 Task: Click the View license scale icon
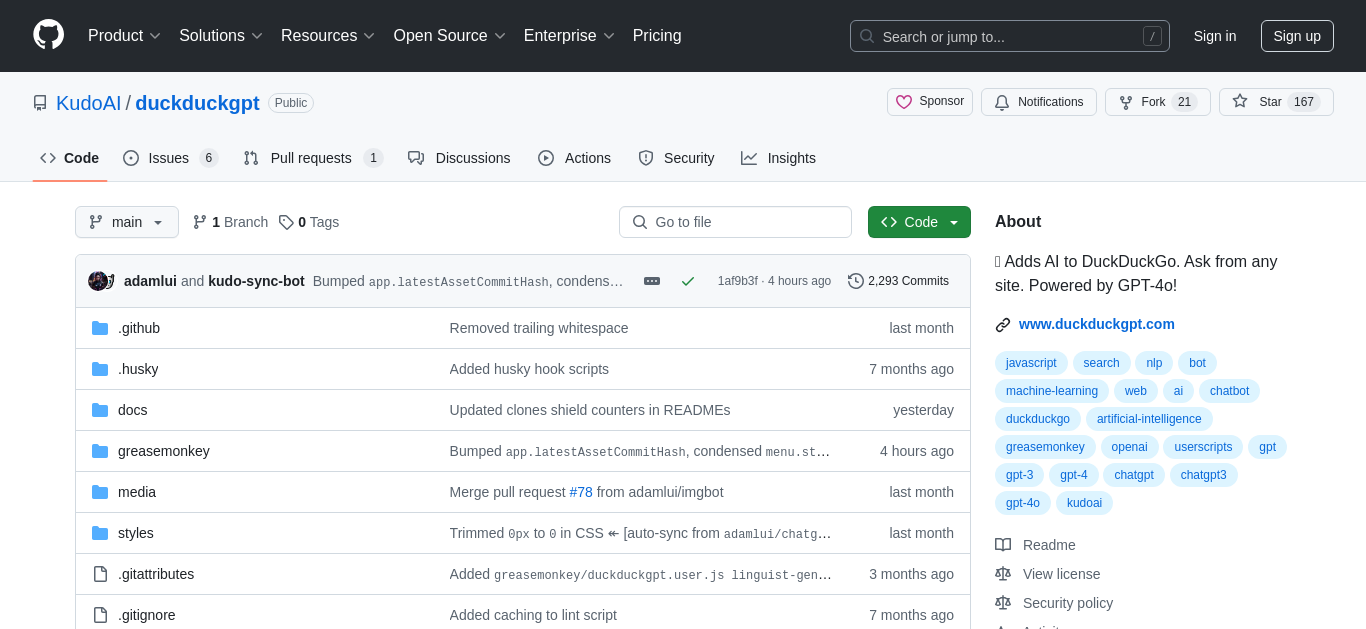point(1003,574)
